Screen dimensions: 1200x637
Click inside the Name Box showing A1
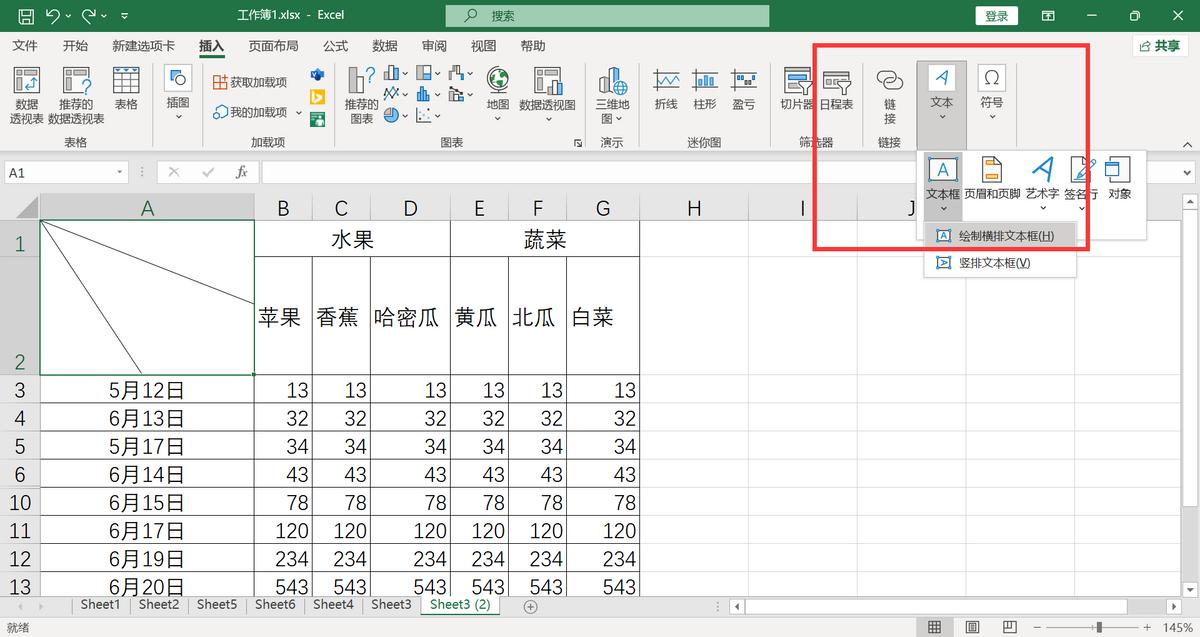click(x=60, y=172)
